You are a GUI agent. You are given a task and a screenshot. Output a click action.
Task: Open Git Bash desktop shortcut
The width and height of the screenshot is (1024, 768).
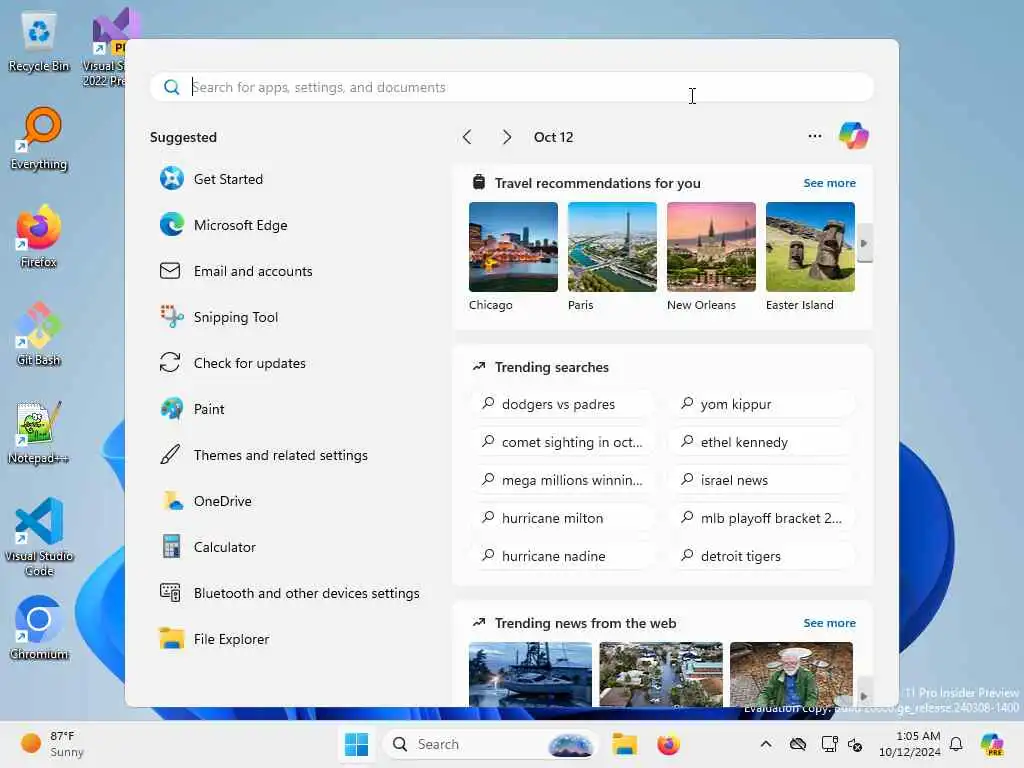coord(39,334)
